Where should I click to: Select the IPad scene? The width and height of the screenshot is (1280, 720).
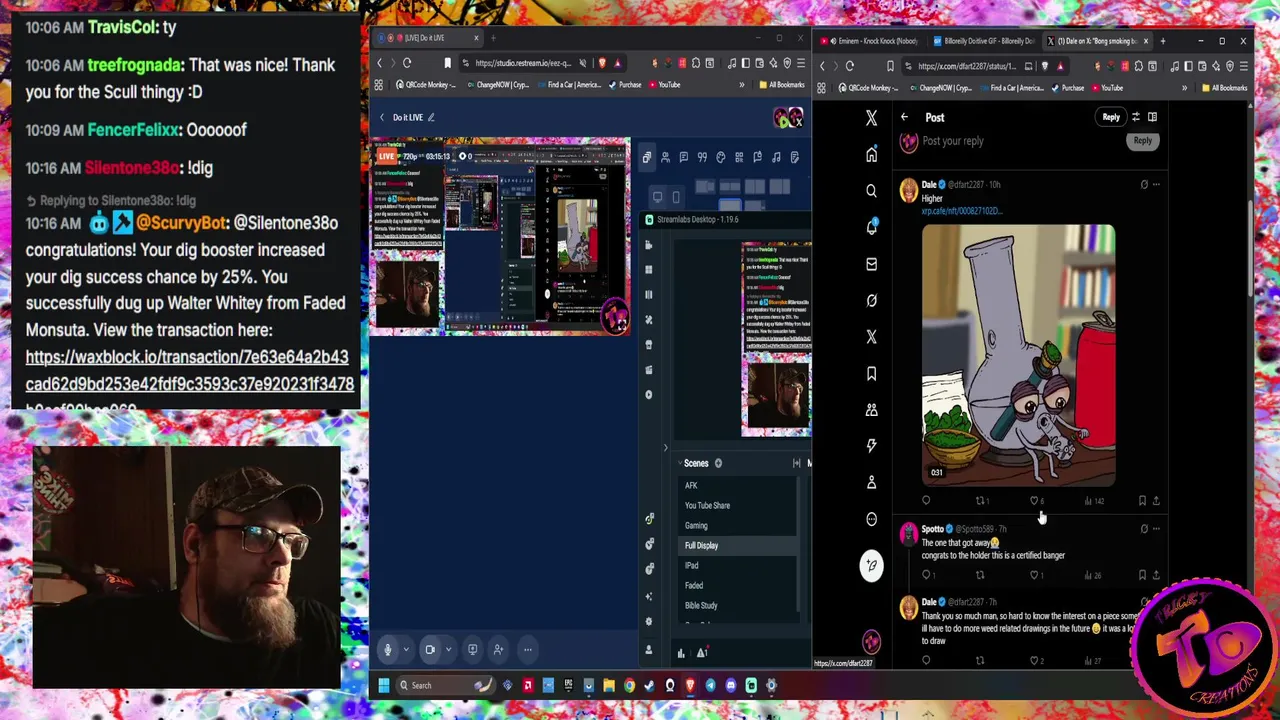click(691, 565)
